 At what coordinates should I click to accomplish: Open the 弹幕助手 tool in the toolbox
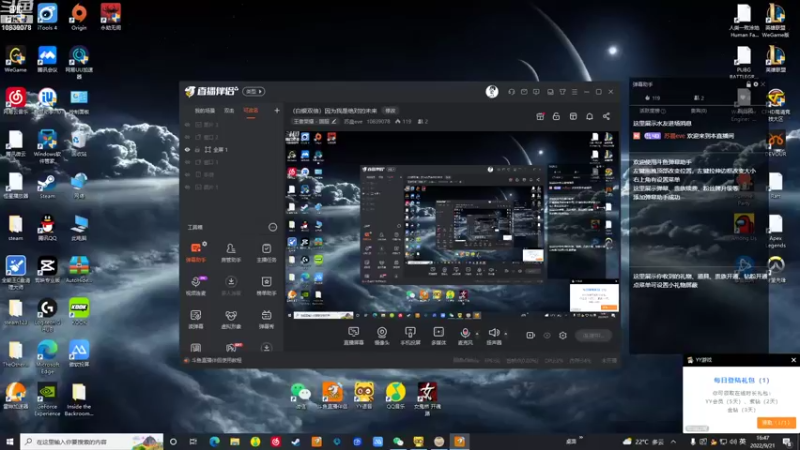(196, 253)
